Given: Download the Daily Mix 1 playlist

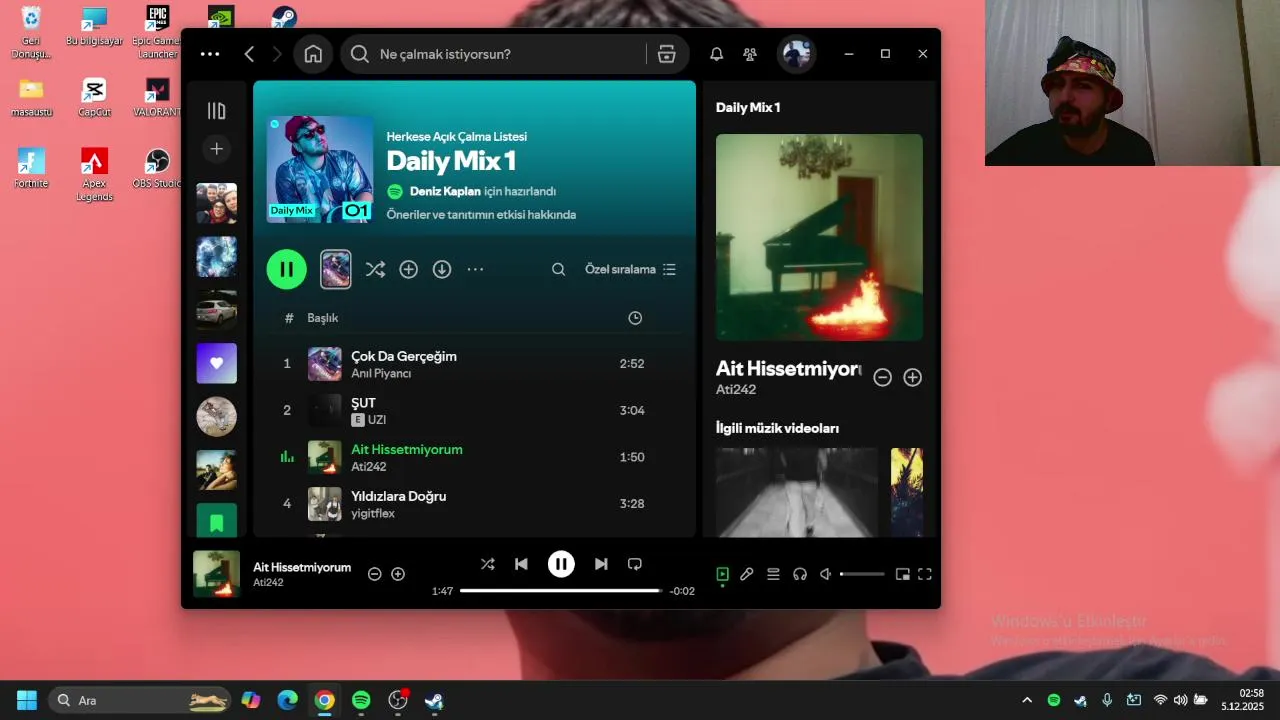Looking at the screenshot, I should click(442, 269).
